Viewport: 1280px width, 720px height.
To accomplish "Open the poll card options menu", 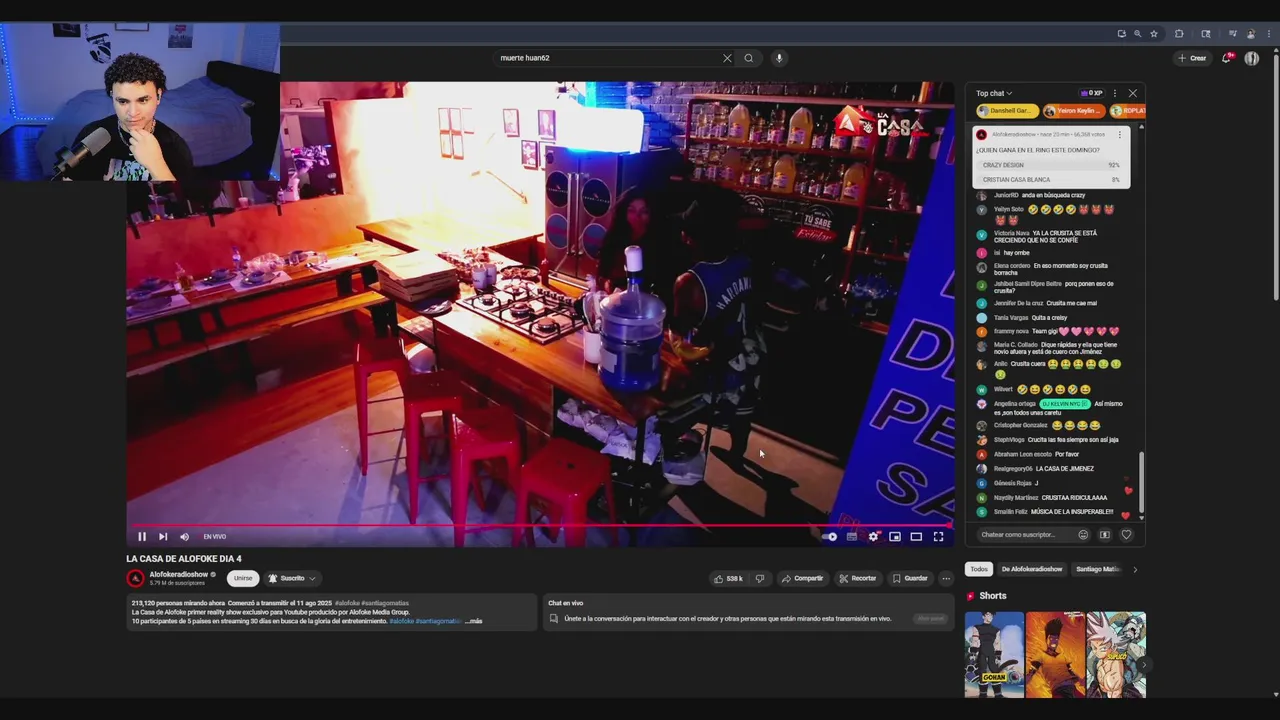I will click(1120, 134).
